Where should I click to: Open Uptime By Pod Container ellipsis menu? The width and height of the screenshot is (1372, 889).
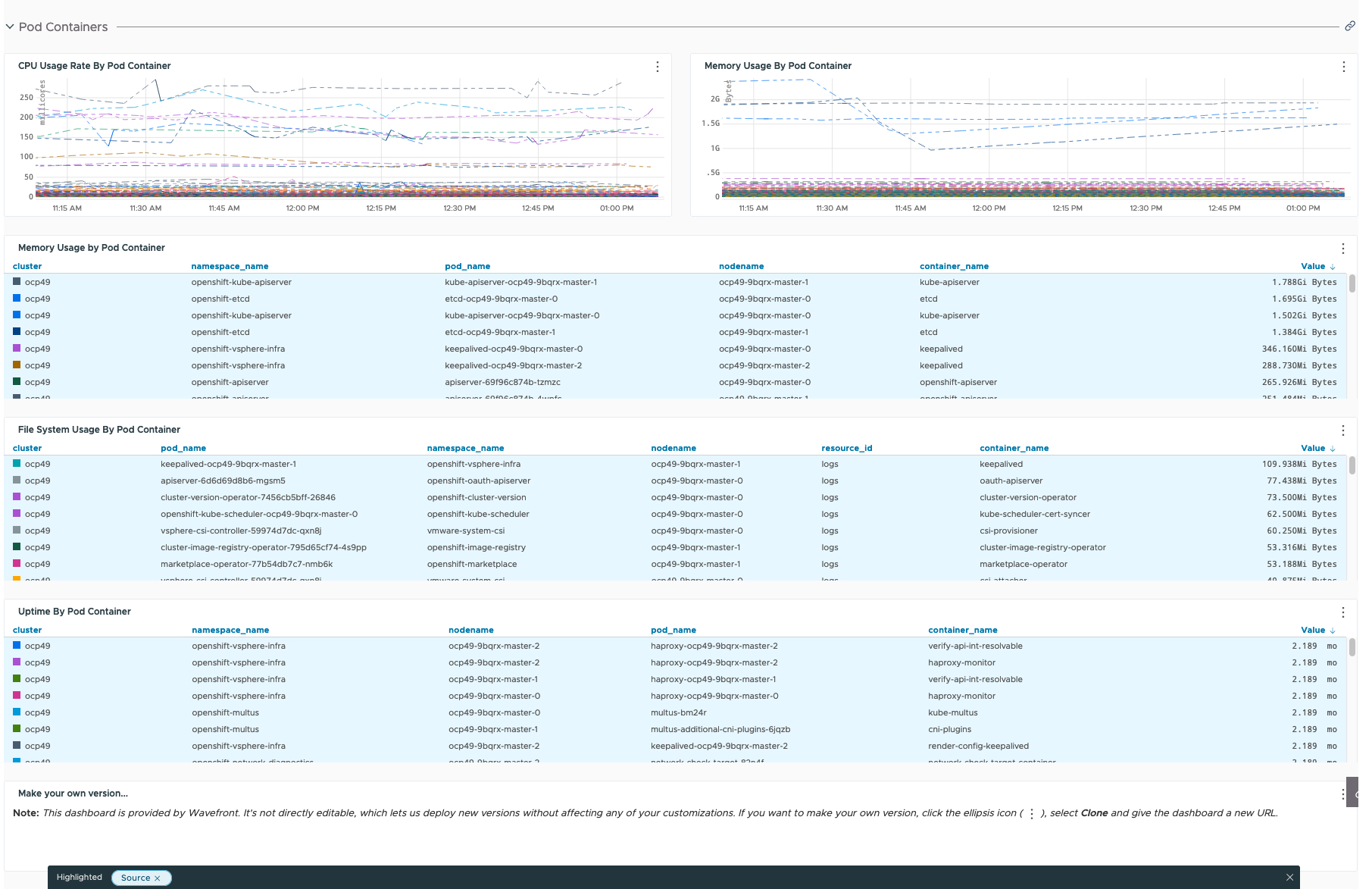click(1343, 612)
